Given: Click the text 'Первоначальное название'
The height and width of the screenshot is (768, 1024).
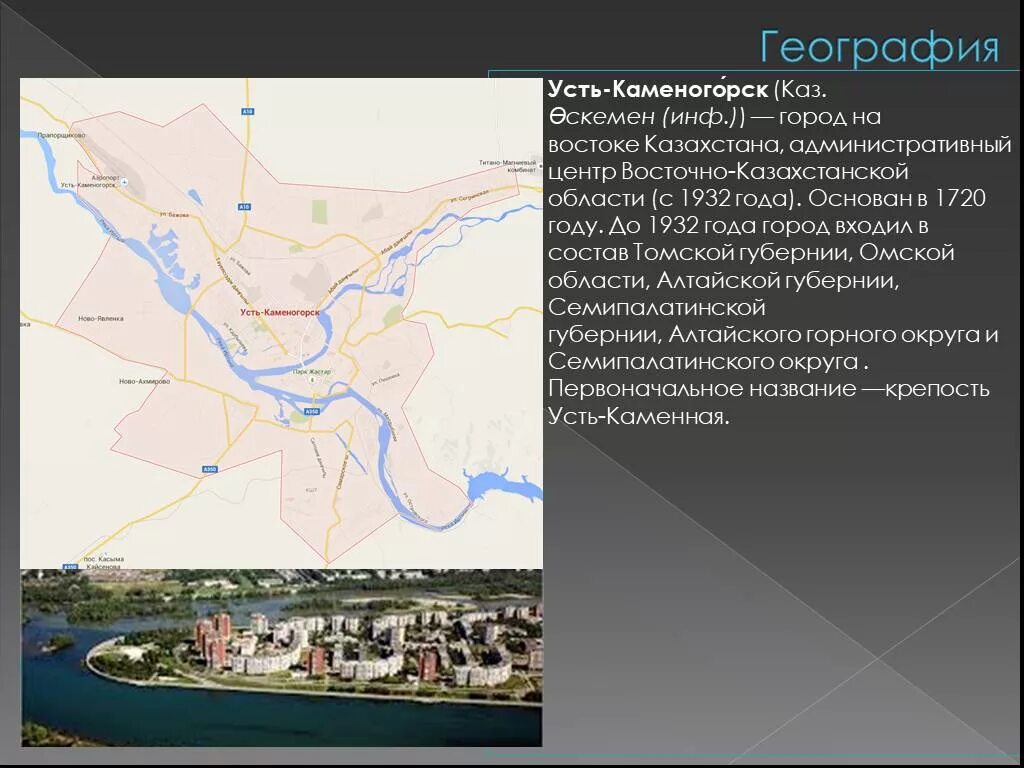Looking at the screenshot, I should (x=702, y=389).
